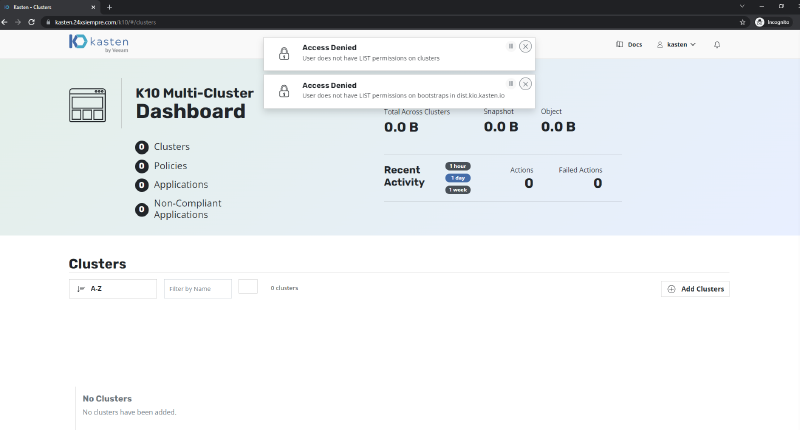
Task: View site information lock icon
Action: [x=48, y=22]
